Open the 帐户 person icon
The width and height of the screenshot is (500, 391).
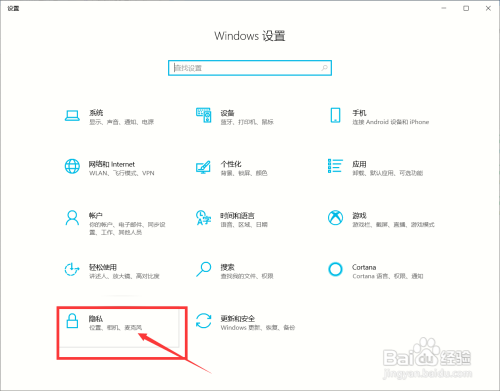click(x=72, y=218)
